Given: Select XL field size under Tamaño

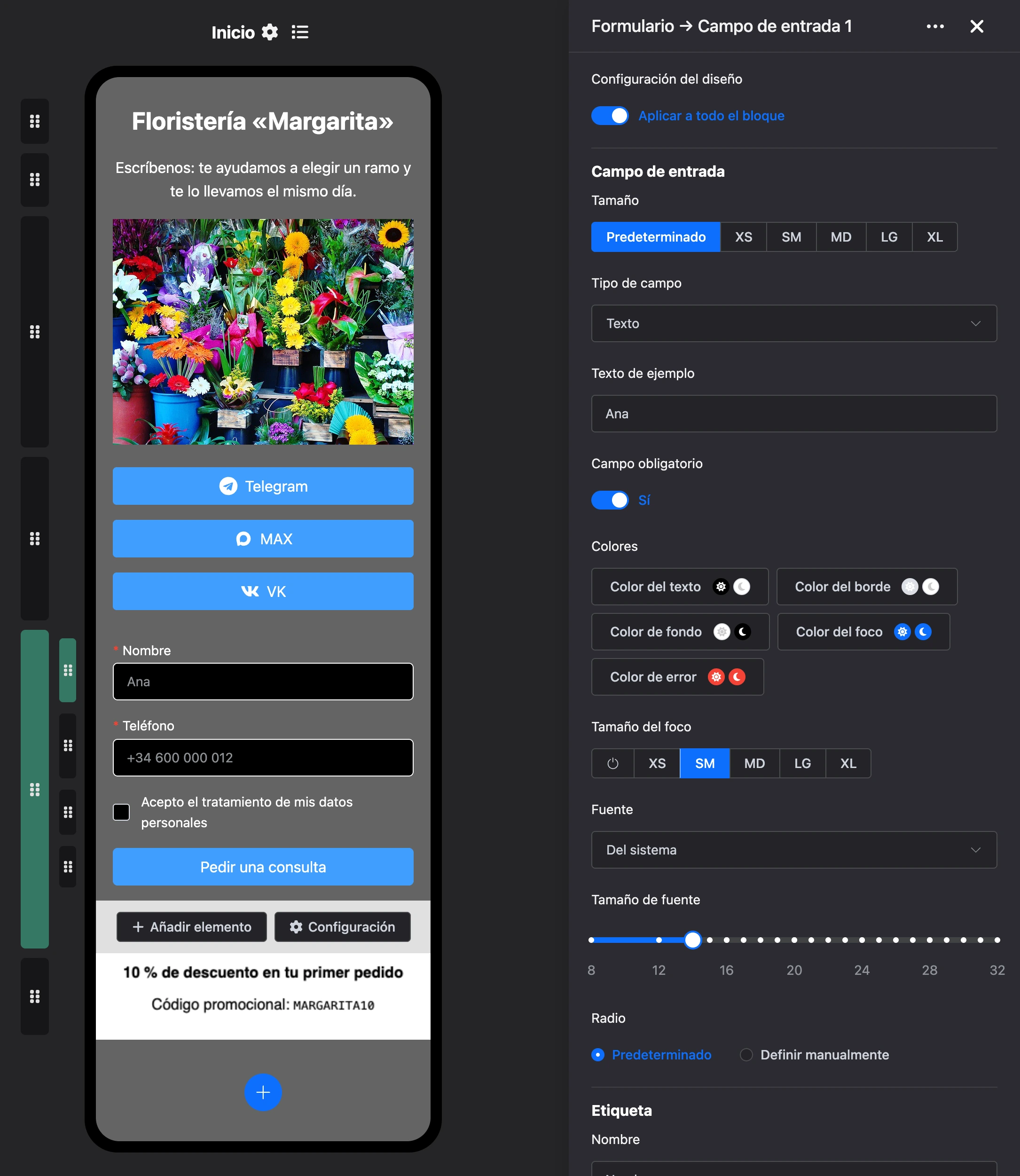Looking at the screenshot, I should tap(934, 237).
